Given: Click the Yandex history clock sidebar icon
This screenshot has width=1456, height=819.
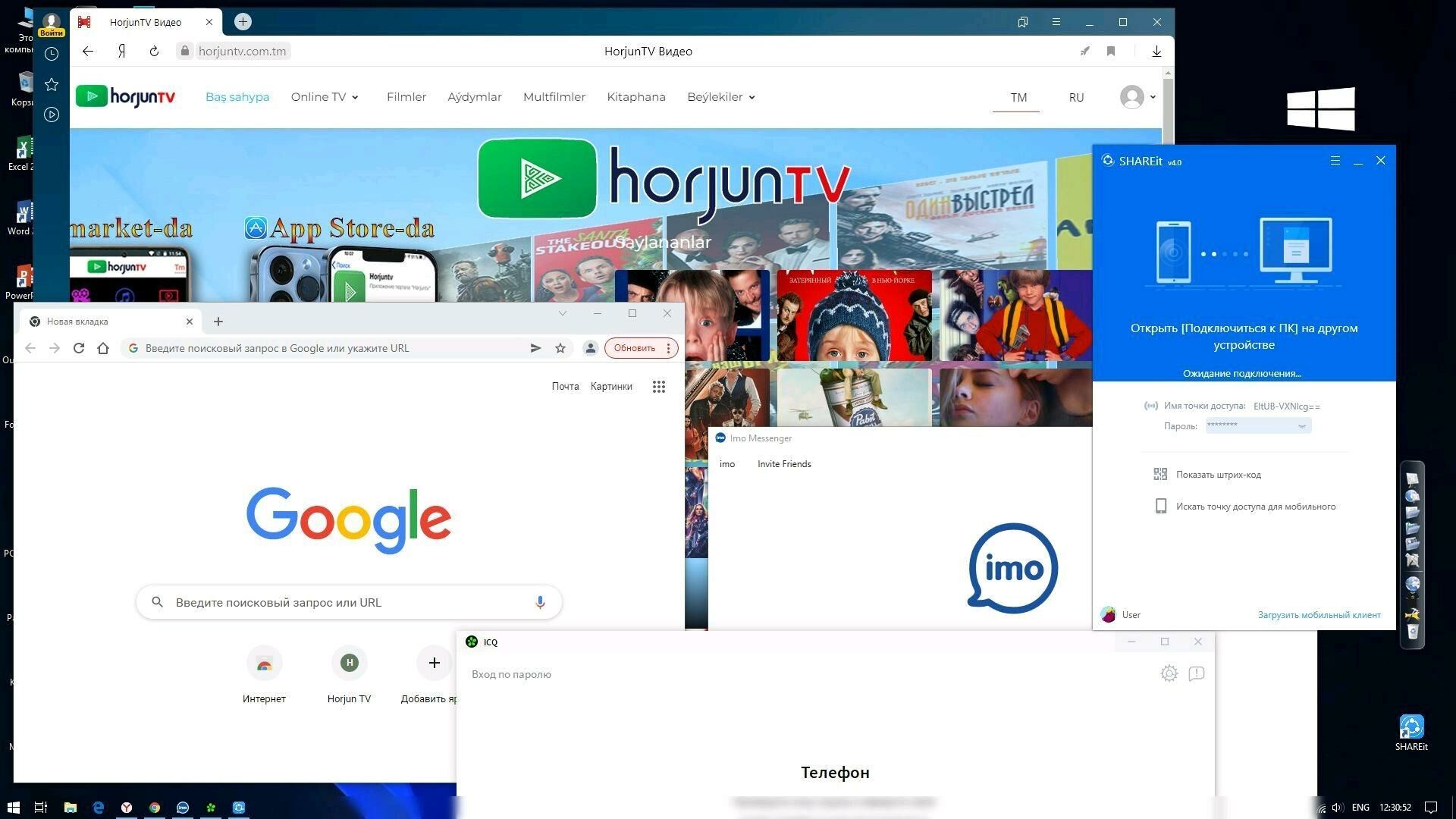Looking at the screenshot, I should [x=52, y=54].
